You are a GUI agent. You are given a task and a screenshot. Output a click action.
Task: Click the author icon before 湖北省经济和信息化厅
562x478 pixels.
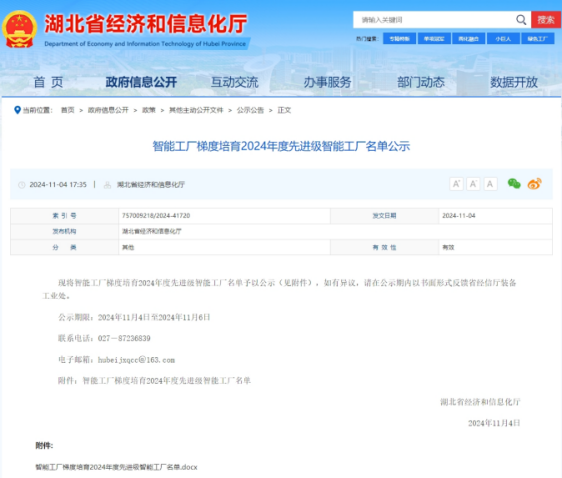point(107,185)
